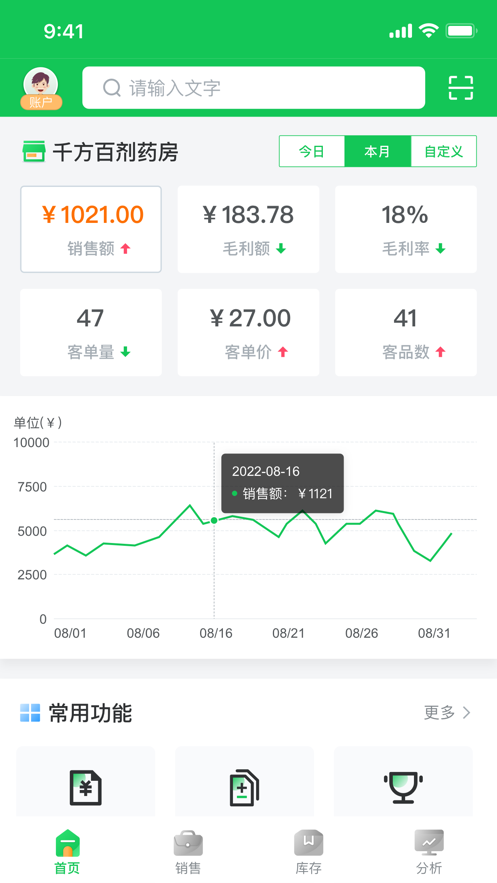Tap the 10000 y-axis label
Image resolution: width=497 pixels, height=883 pixels.
(x=32, y=443)
